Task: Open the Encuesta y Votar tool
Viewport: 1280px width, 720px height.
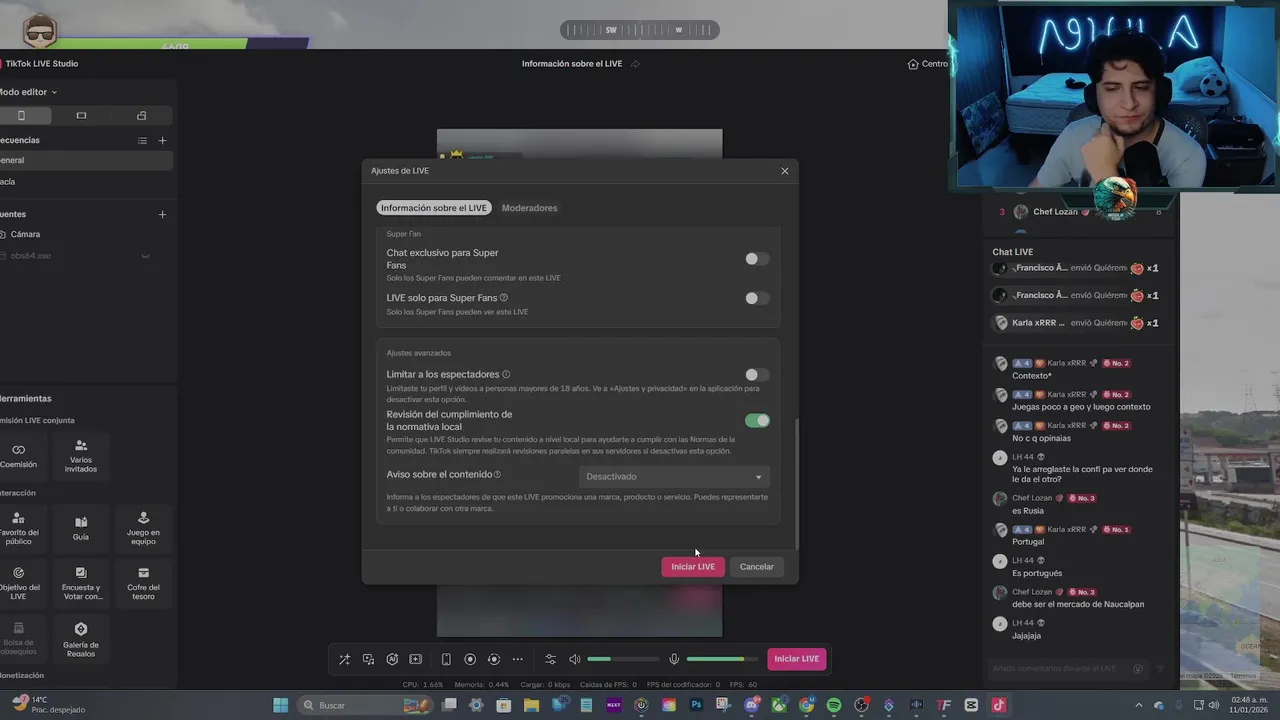Action: click(x=81, y=582)
